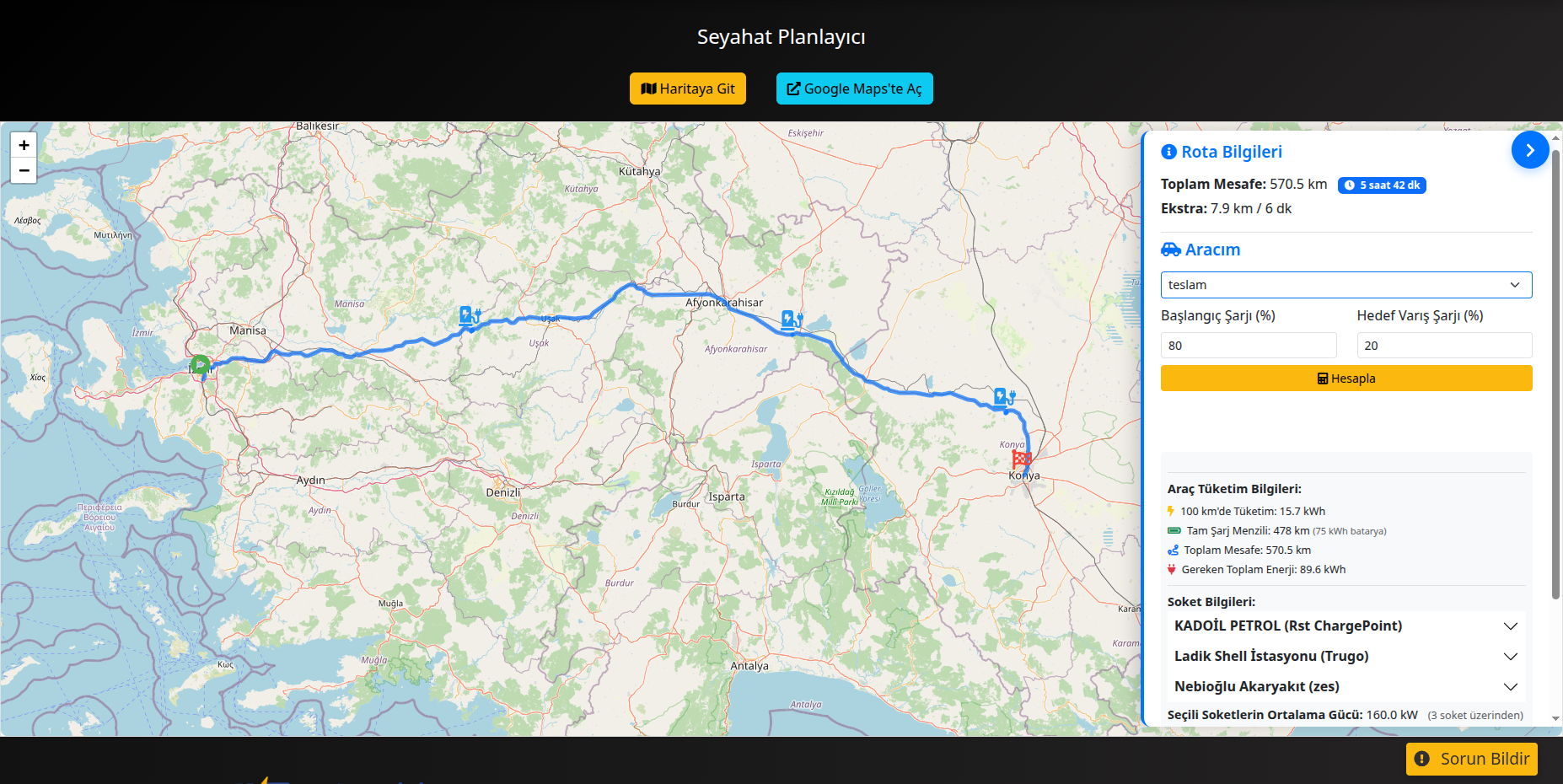Zoom in on the map
1563x784 pixels.
(x=24, y=145)
